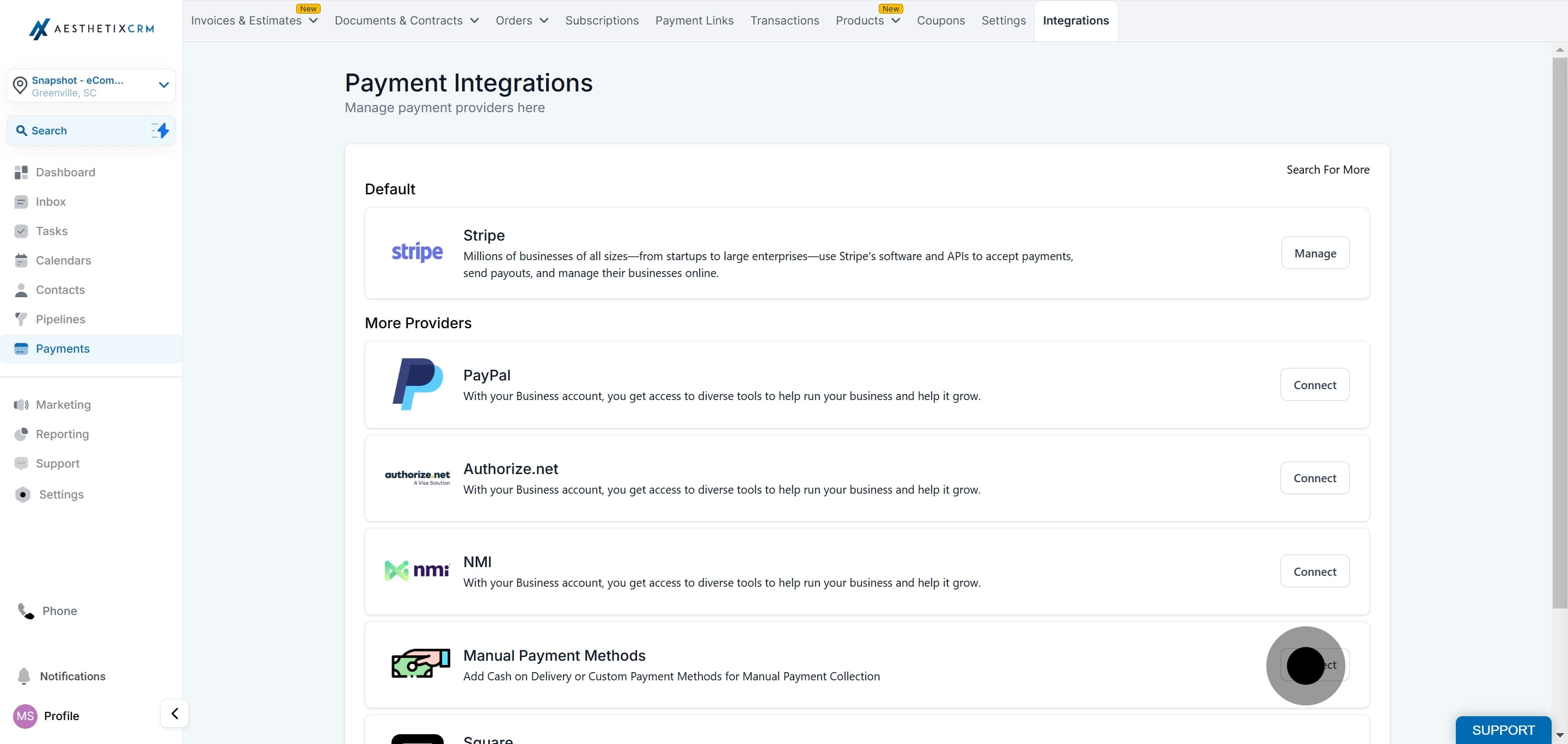Image resolution: width=1568 pixels, height=744 pixels.
Task: Expand the Snapshot location switcher dropdown
Action: click(163, 85)
